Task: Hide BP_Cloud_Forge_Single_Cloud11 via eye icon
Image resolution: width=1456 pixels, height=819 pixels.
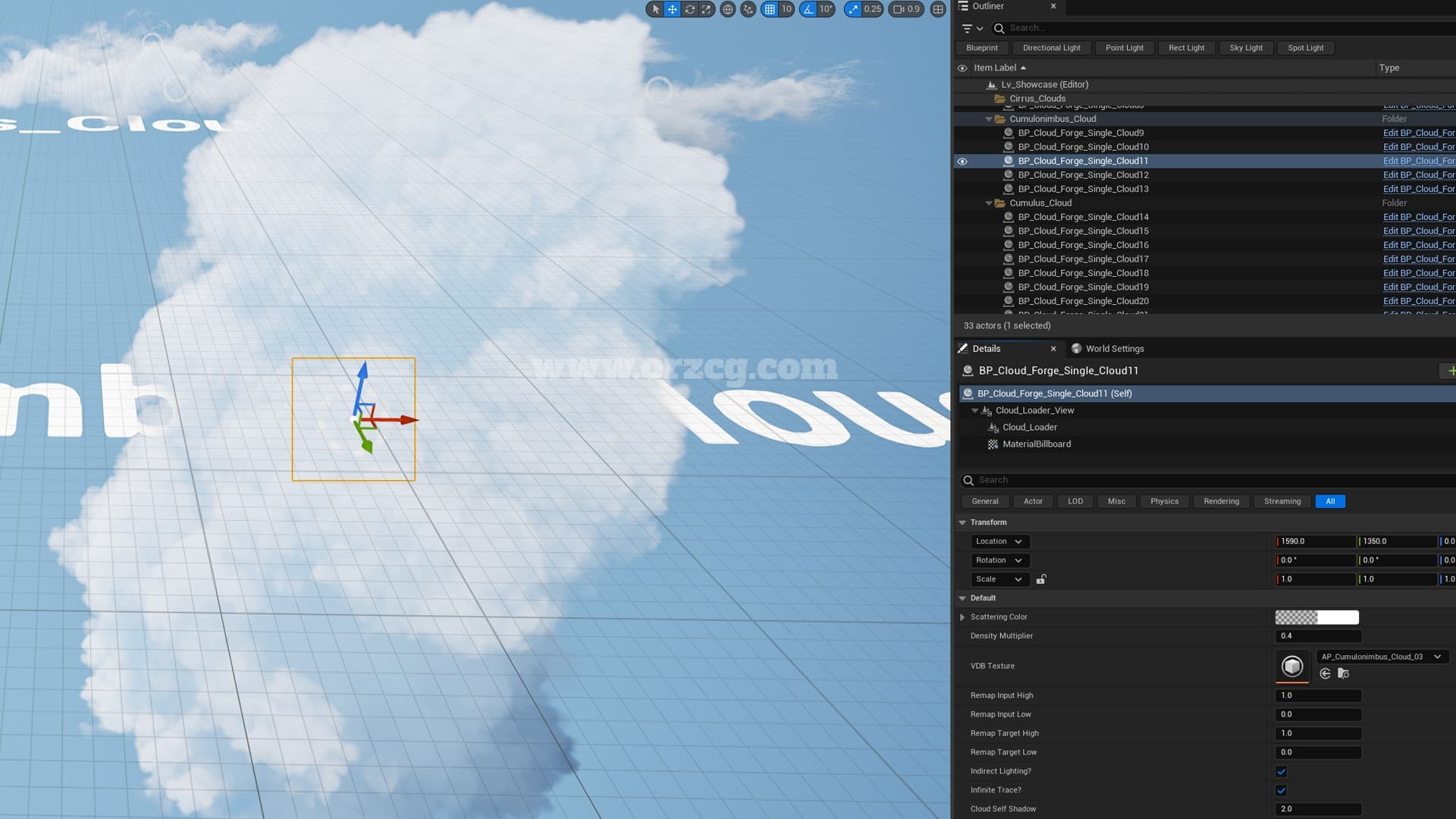Action: click(962, 161)
